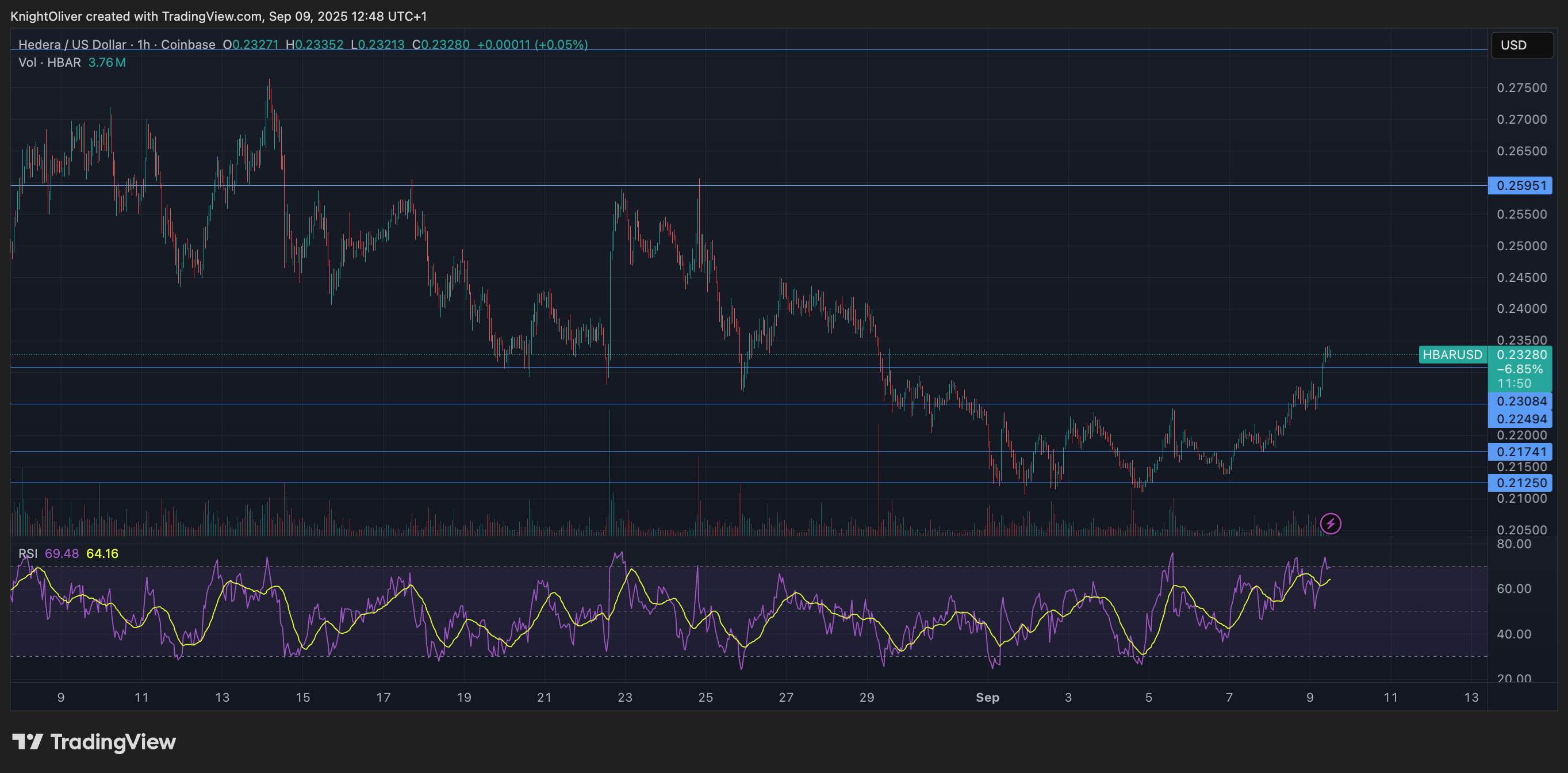
Task: Click the TradingView logo icon
Action: click(x=28, y=741)
